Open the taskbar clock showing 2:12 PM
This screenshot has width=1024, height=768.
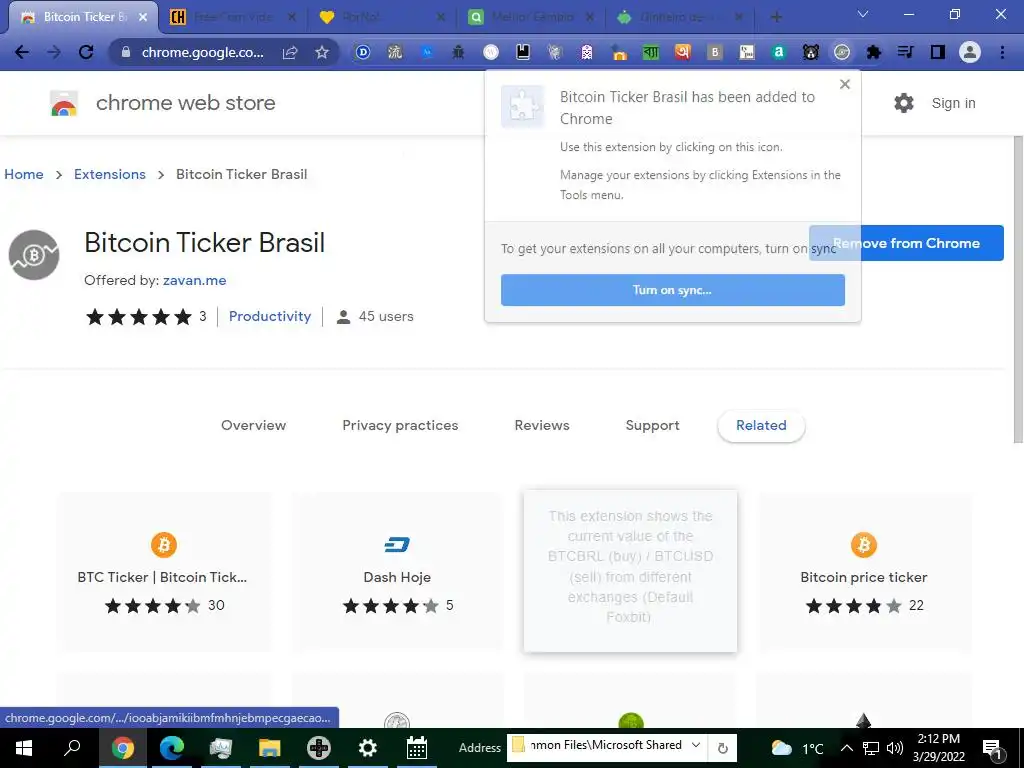938,748
